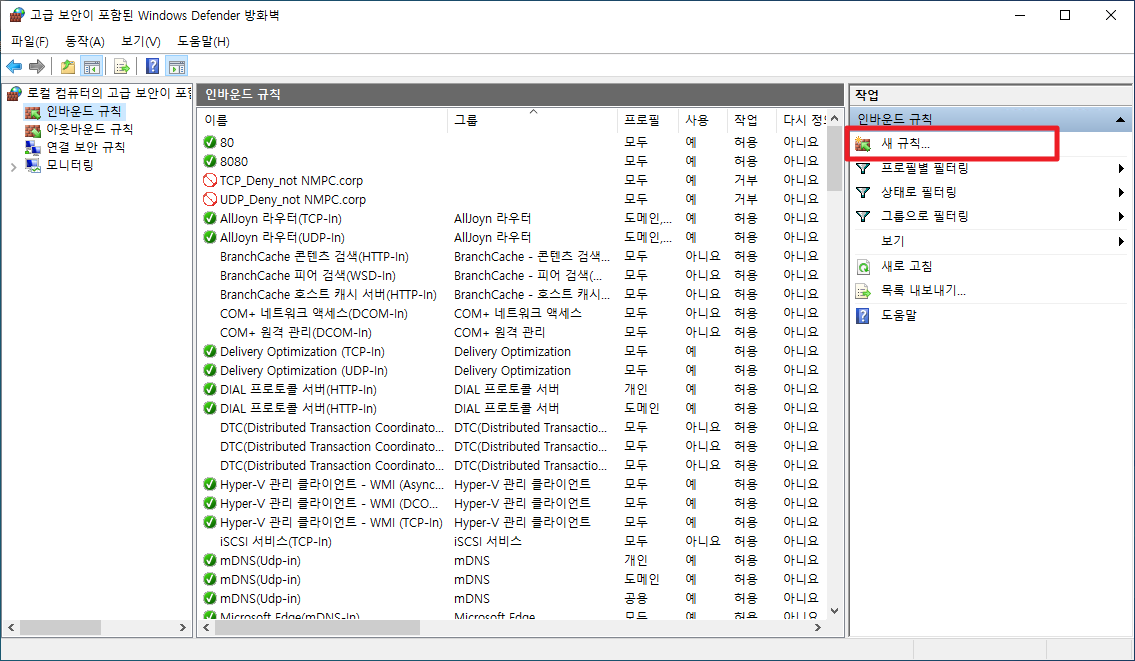Expand the 모니터링 tree node

click(13, 167)
